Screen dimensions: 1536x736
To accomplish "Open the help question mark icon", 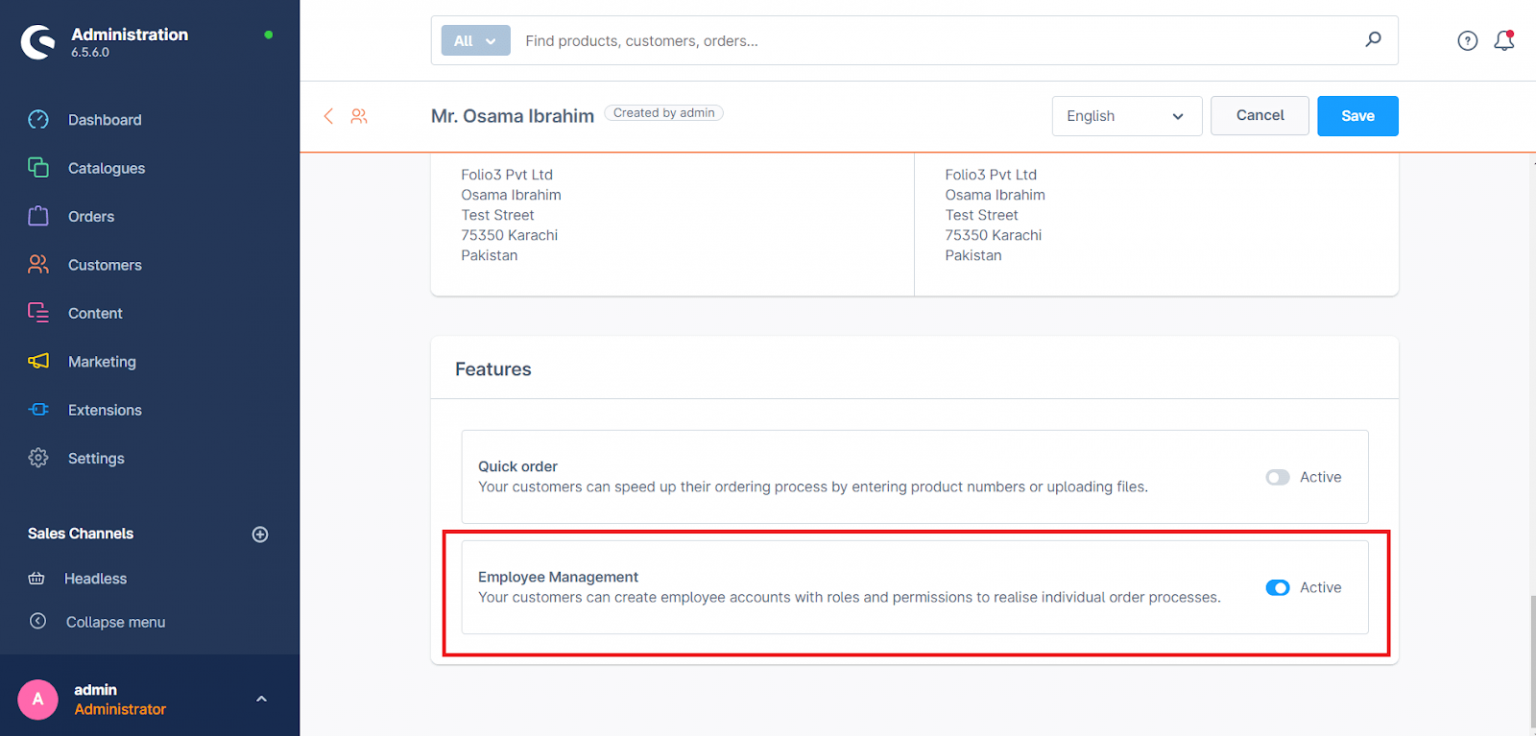I will [x=1467, y=40].
